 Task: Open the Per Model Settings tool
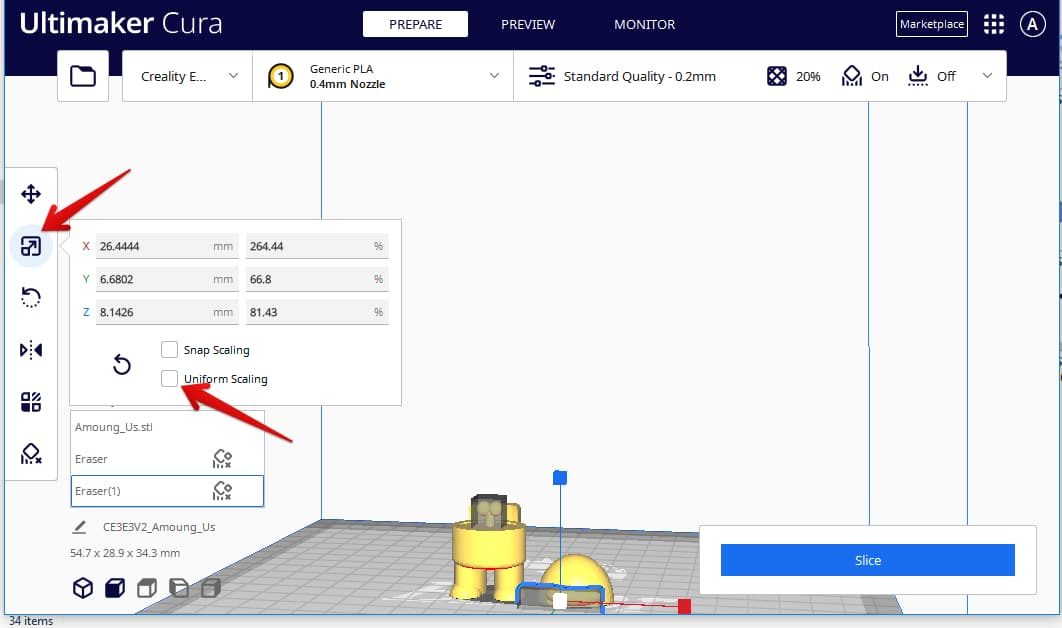30,402
